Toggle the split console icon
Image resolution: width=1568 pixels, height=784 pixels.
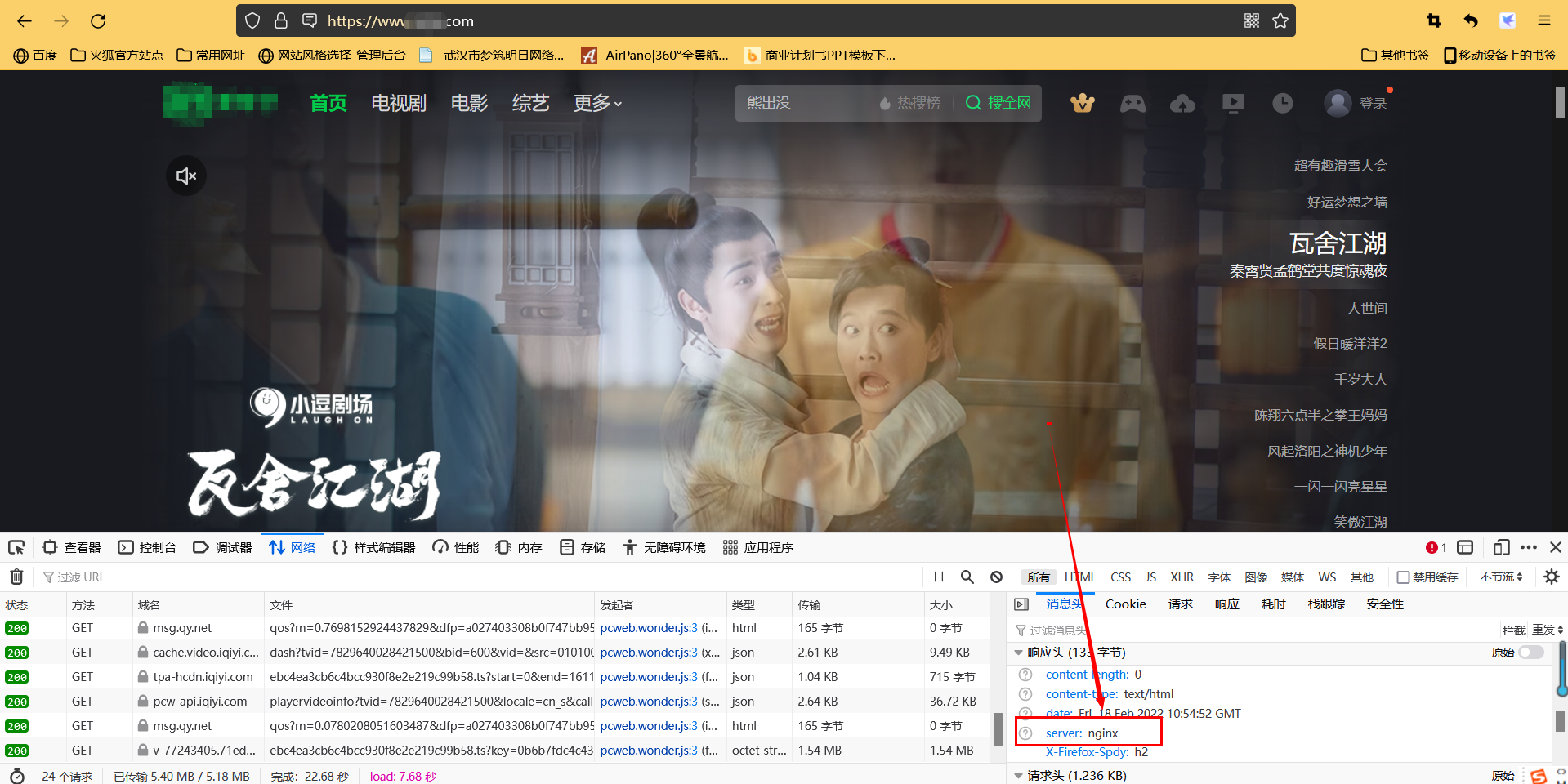point(1465,547)
